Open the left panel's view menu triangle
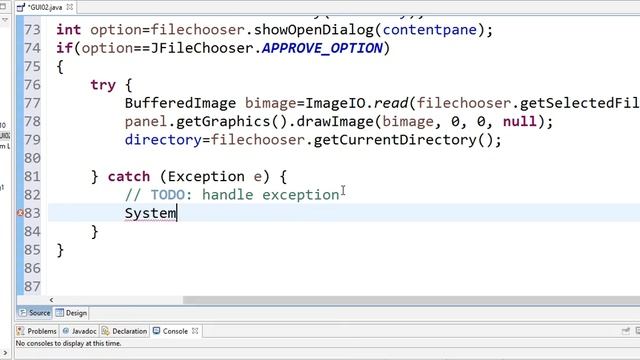Image resolution: width=640 pixels, height=360 pixels. (5, 20)
